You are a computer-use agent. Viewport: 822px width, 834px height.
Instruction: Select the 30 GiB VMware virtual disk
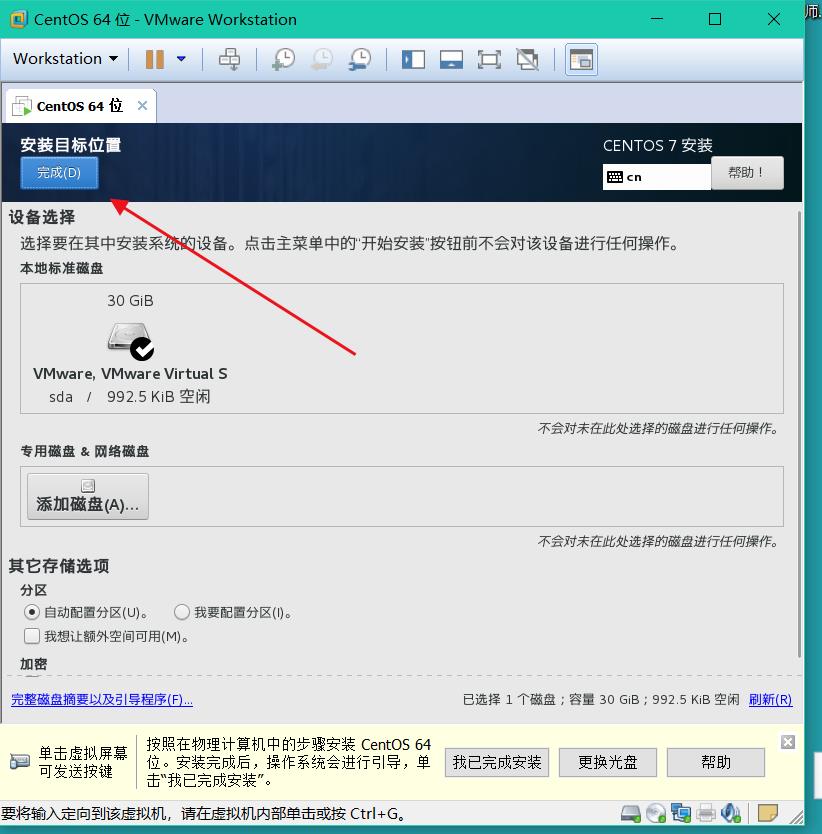[x=130, y=348]
